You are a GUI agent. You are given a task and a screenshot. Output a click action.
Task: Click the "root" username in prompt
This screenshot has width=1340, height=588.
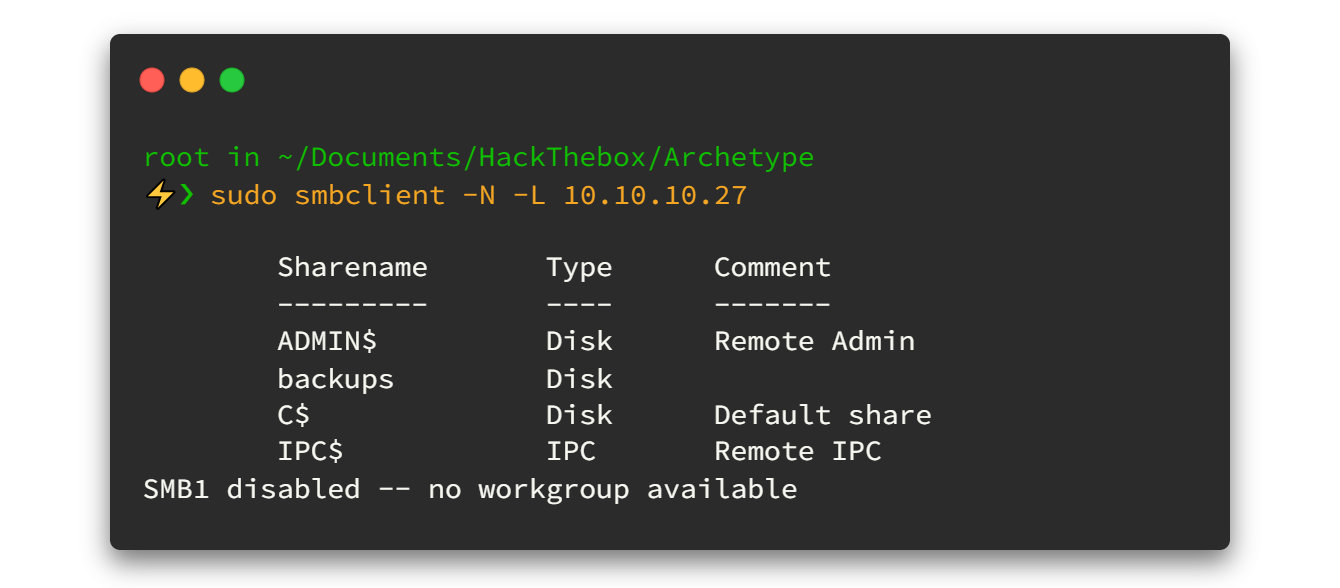click(x=177, y=158)
